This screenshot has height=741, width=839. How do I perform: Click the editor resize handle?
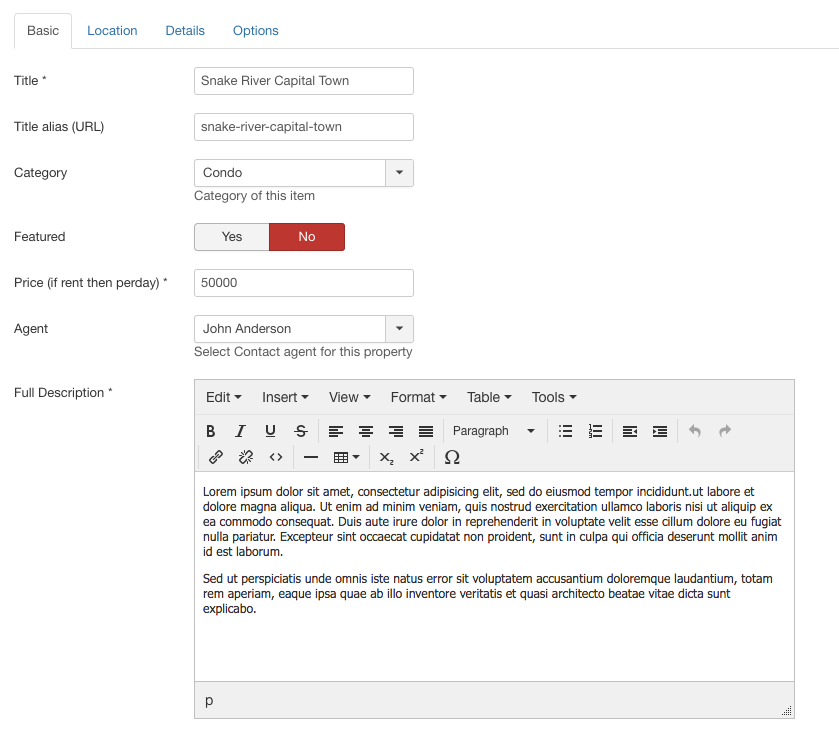[786, 710]
